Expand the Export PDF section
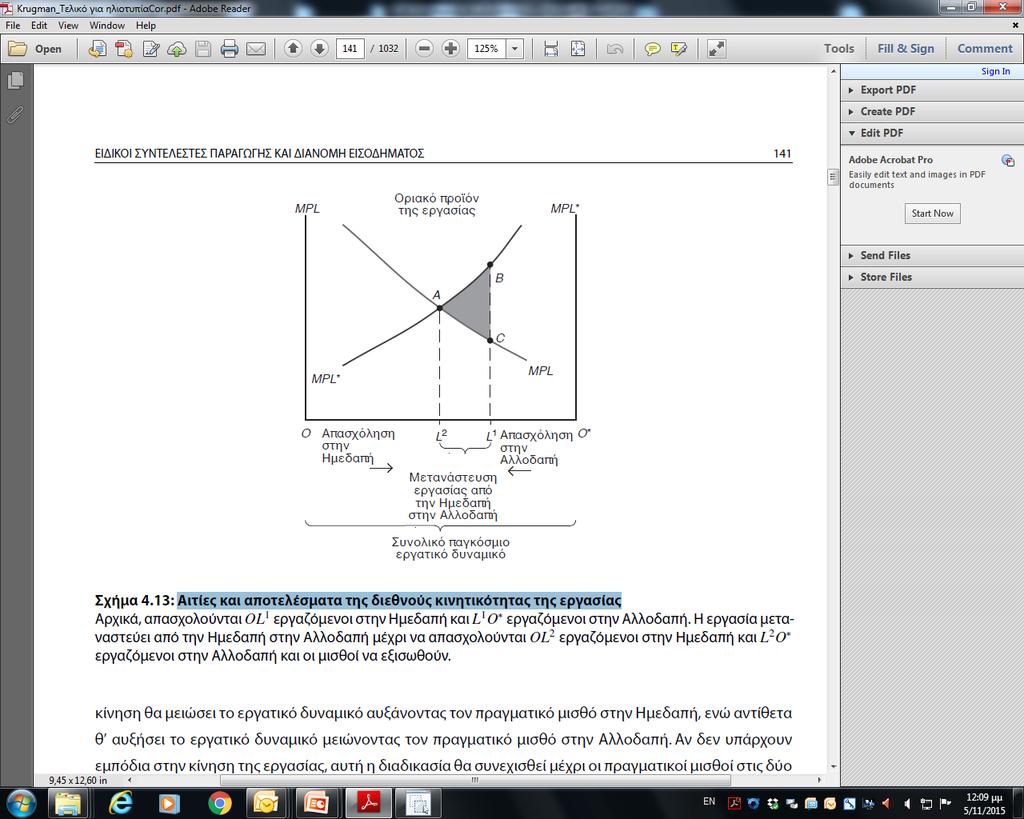Viewport: 1024px width, 819px height. tap(932, 90)
